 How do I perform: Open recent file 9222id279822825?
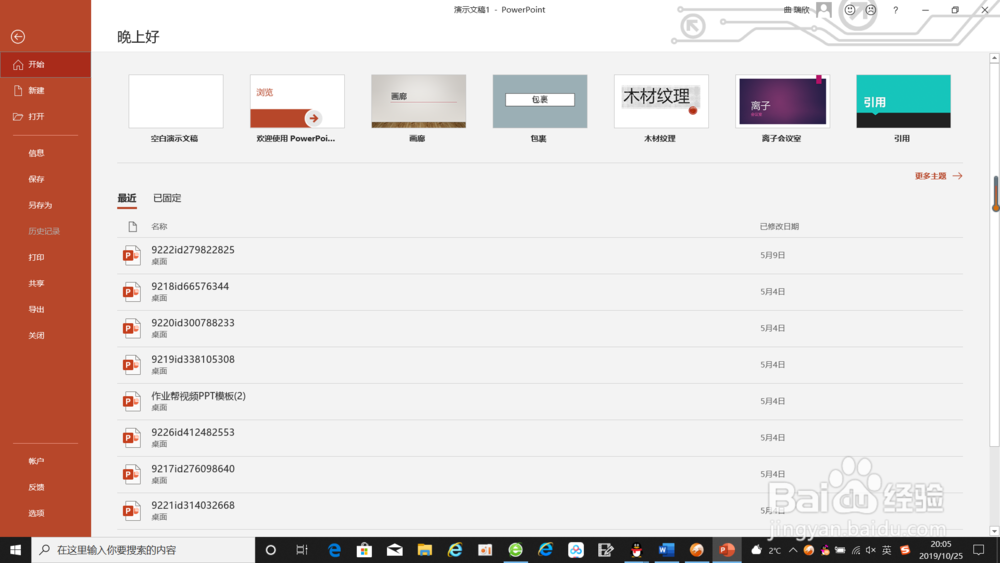click(x=540, y=256)
